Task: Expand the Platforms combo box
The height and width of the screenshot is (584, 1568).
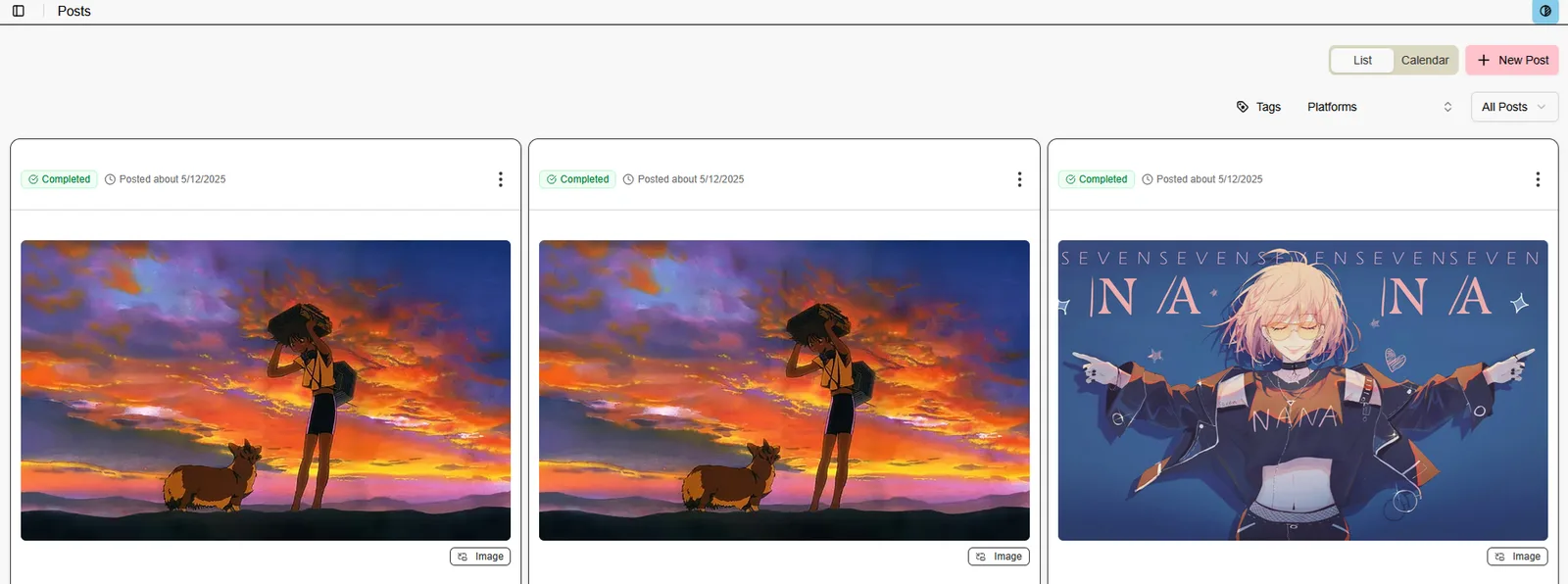Action: 1380,107
